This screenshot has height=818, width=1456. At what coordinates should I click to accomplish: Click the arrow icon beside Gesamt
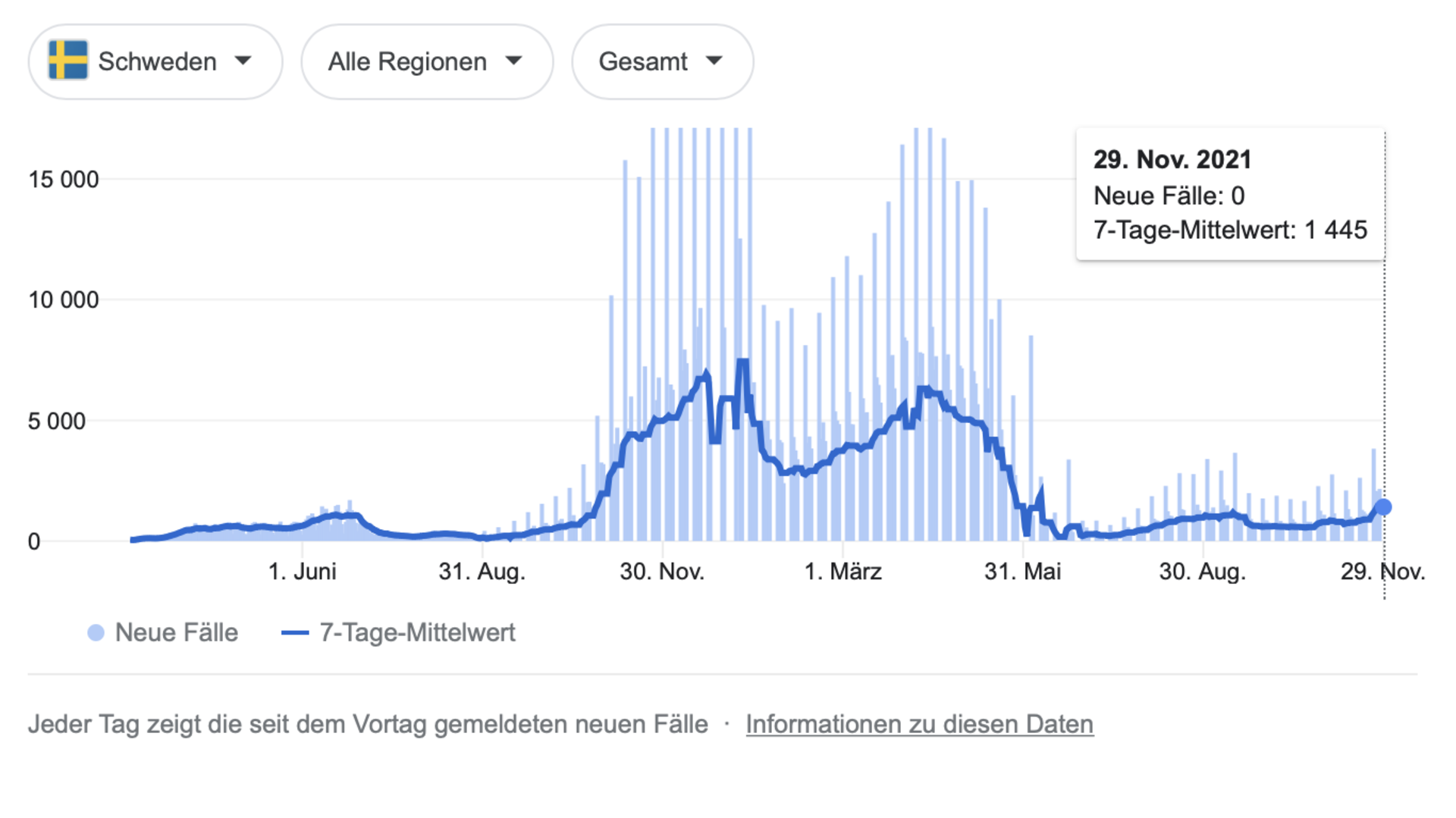714,61
